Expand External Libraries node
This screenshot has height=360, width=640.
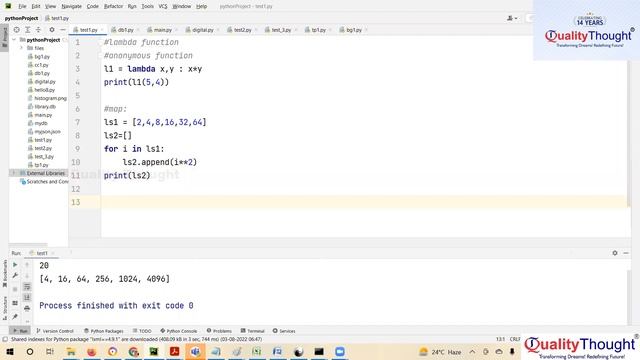(x=14, y=173)
